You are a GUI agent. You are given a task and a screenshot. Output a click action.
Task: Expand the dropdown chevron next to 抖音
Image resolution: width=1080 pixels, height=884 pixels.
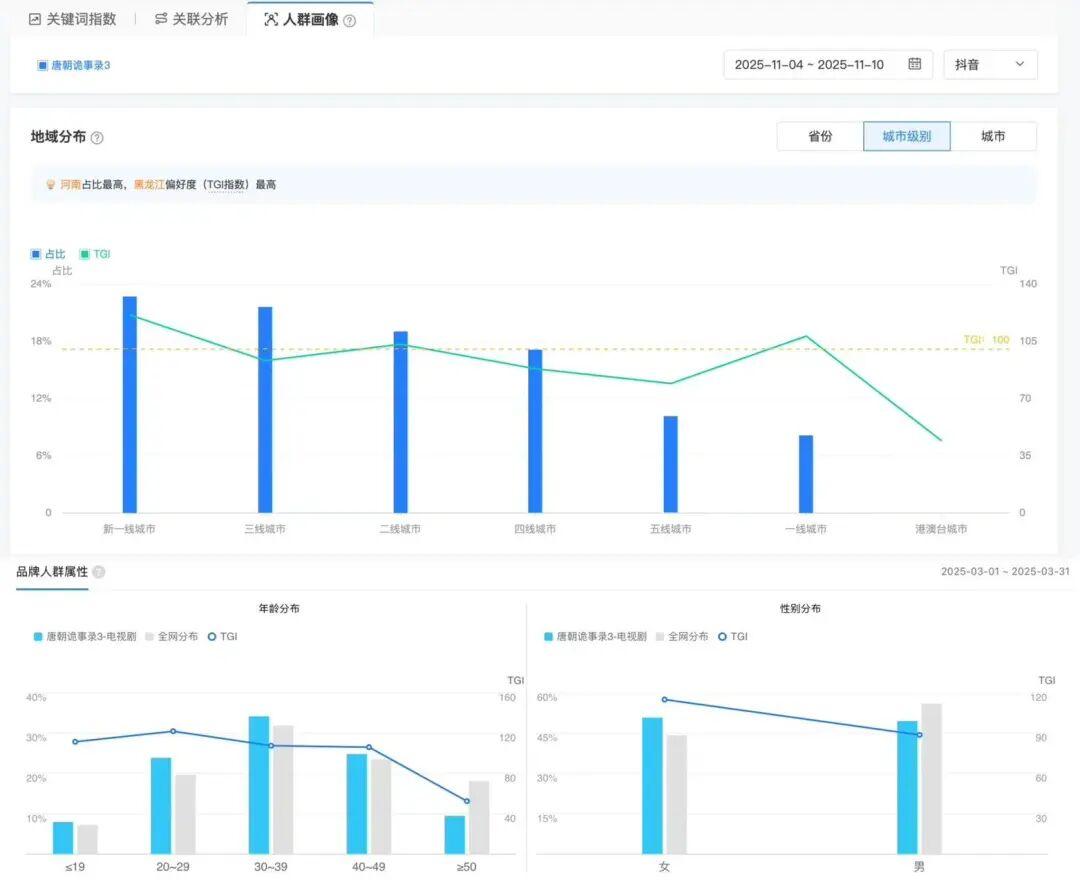pos(1020,64)
